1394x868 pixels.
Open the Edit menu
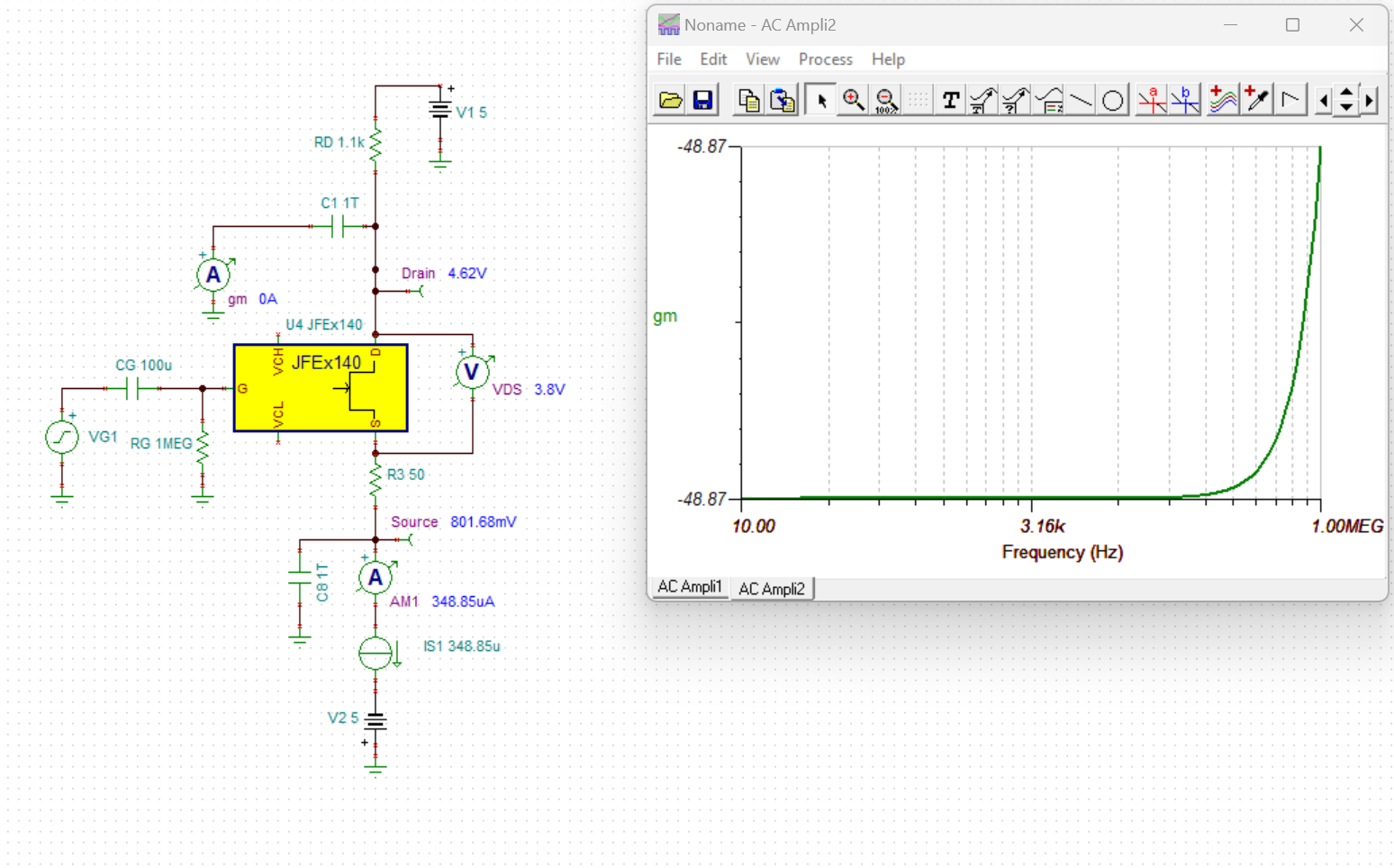pyautogui.click(x=713, y=59)
